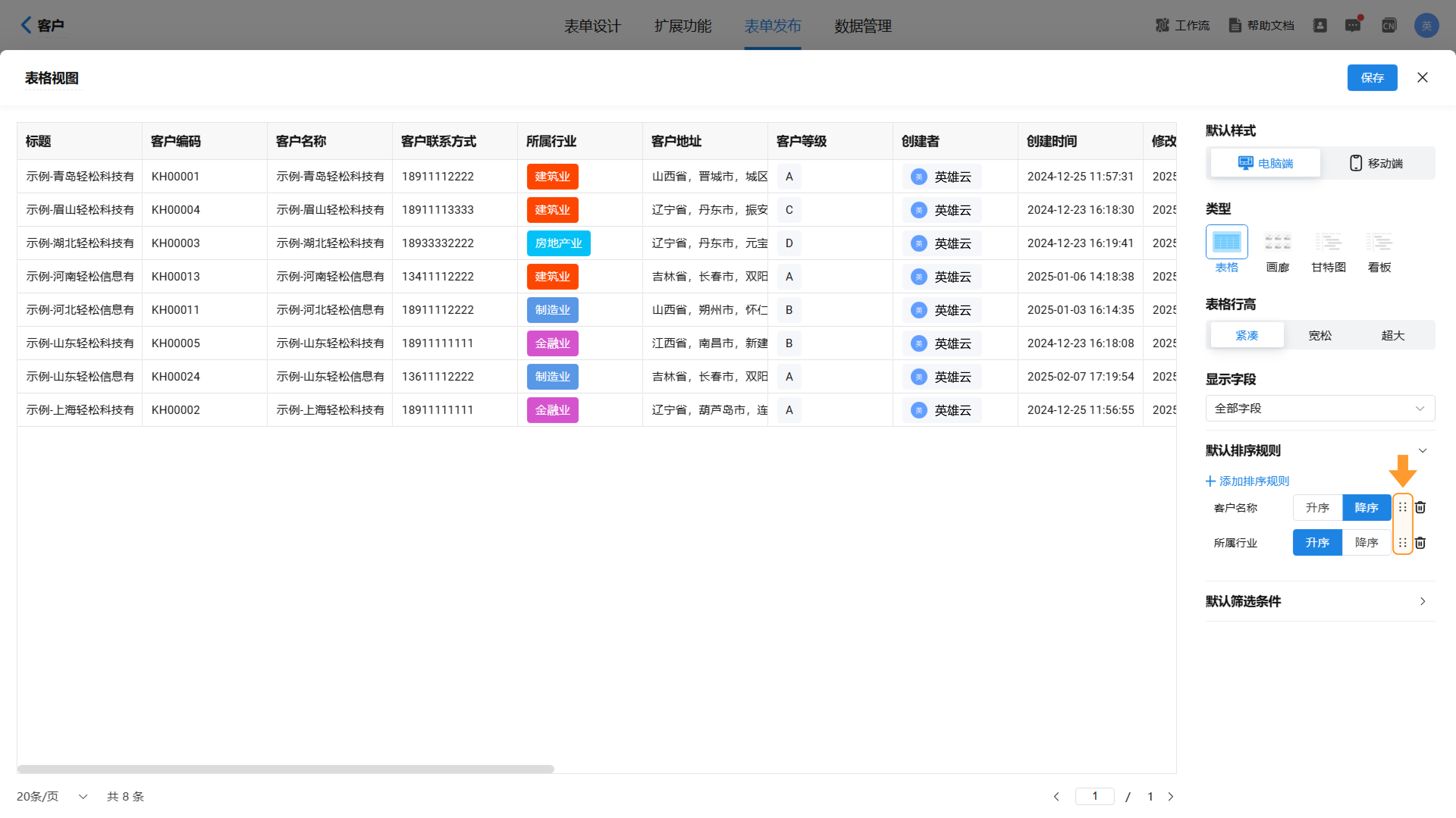The image size is (1456, 818).
Task: Expand the 默认筛选条件 section
Action: [x=1422, y=602]
